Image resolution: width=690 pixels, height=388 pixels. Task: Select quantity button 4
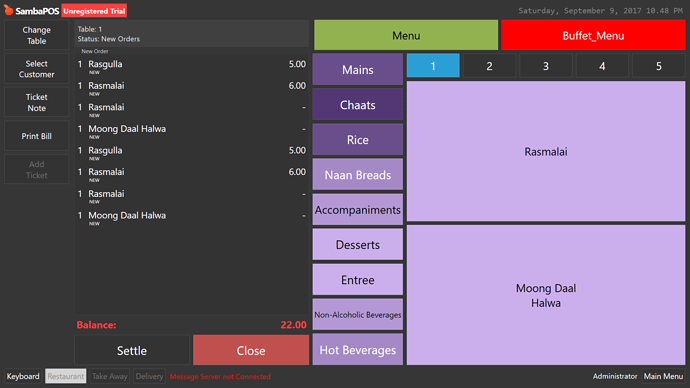point(602,66)
